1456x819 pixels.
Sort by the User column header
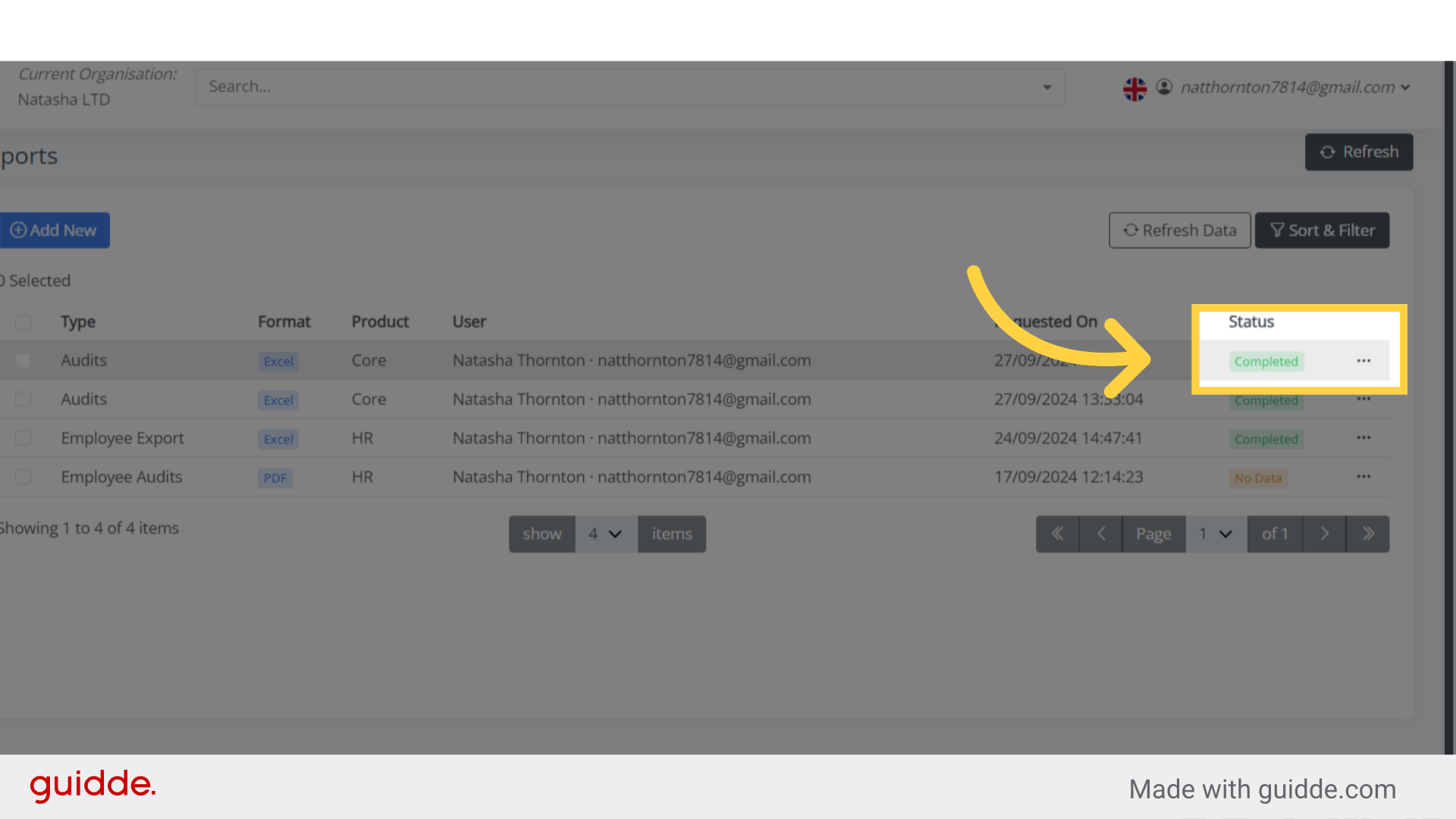pyautogui.click(x=469, y=322)
